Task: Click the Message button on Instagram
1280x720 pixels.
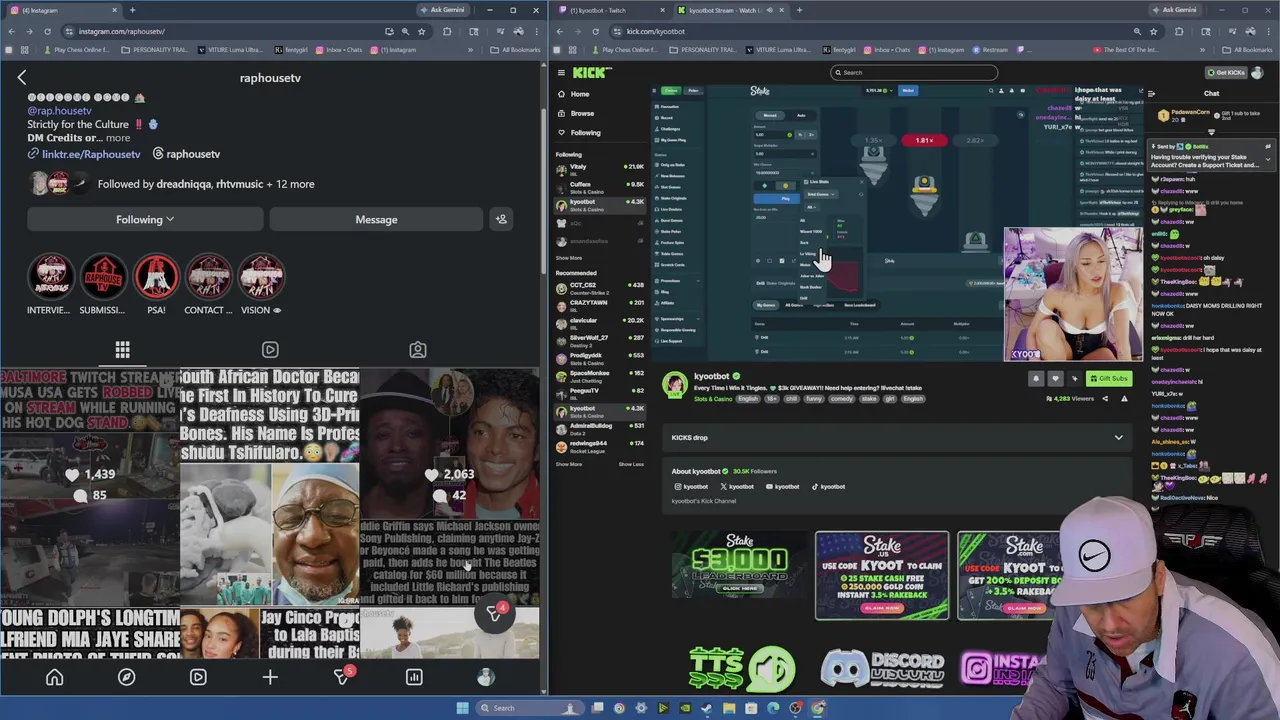Action: click(x=376, y=219)
